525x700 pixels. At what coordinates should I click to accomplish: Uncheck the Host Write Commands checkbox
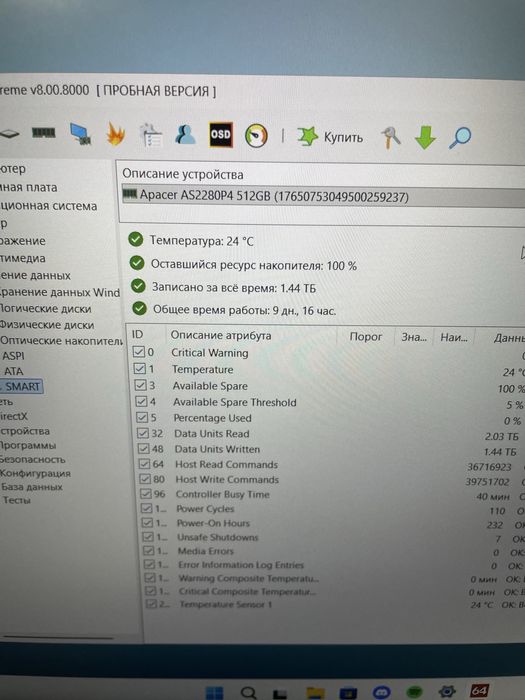tap(145, 479)
